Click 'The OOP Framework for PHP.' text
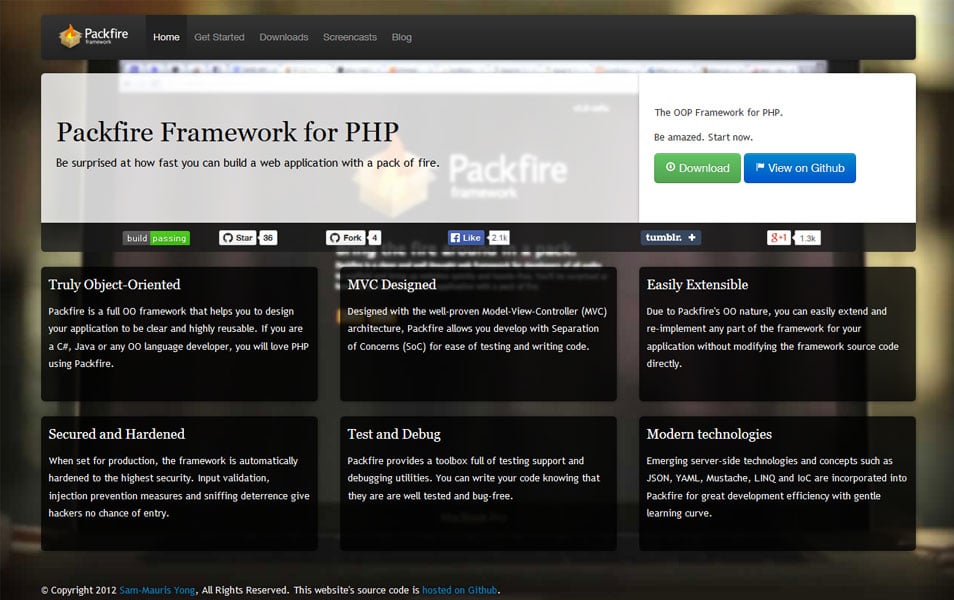 [x=719, y=113]
